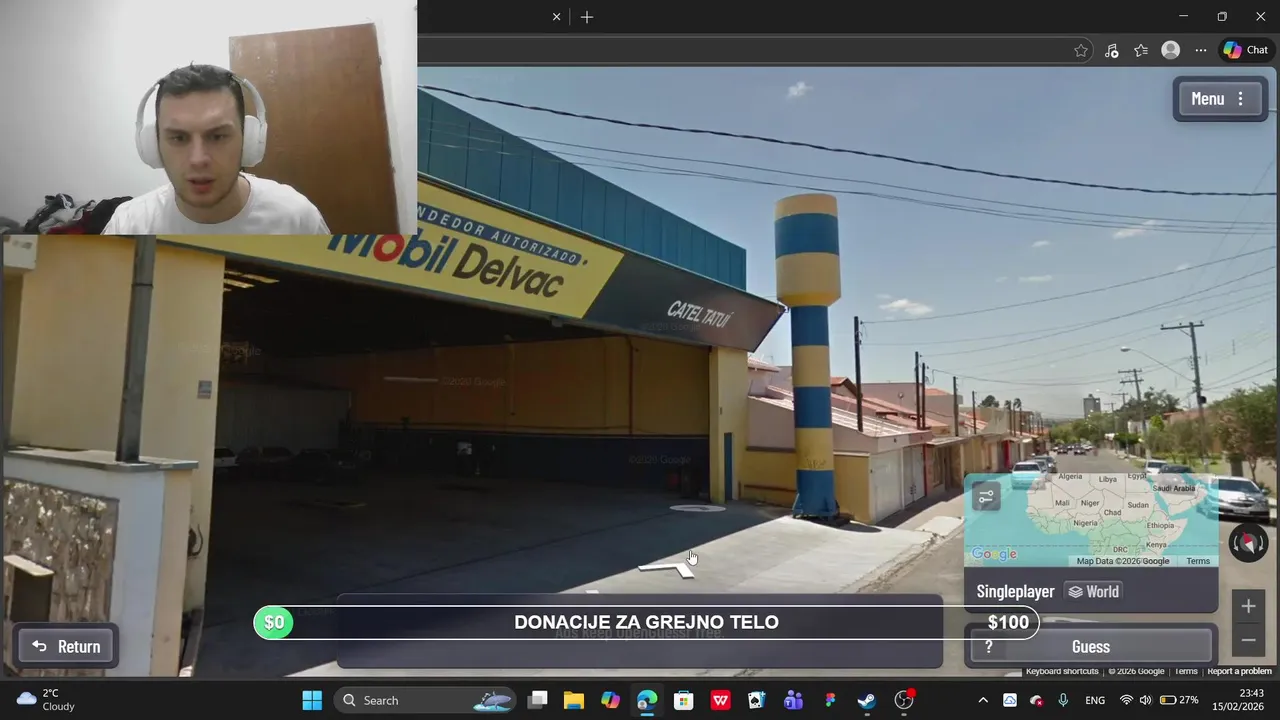
Task: Open Steam from taskbar
Action: pos(866,700)
